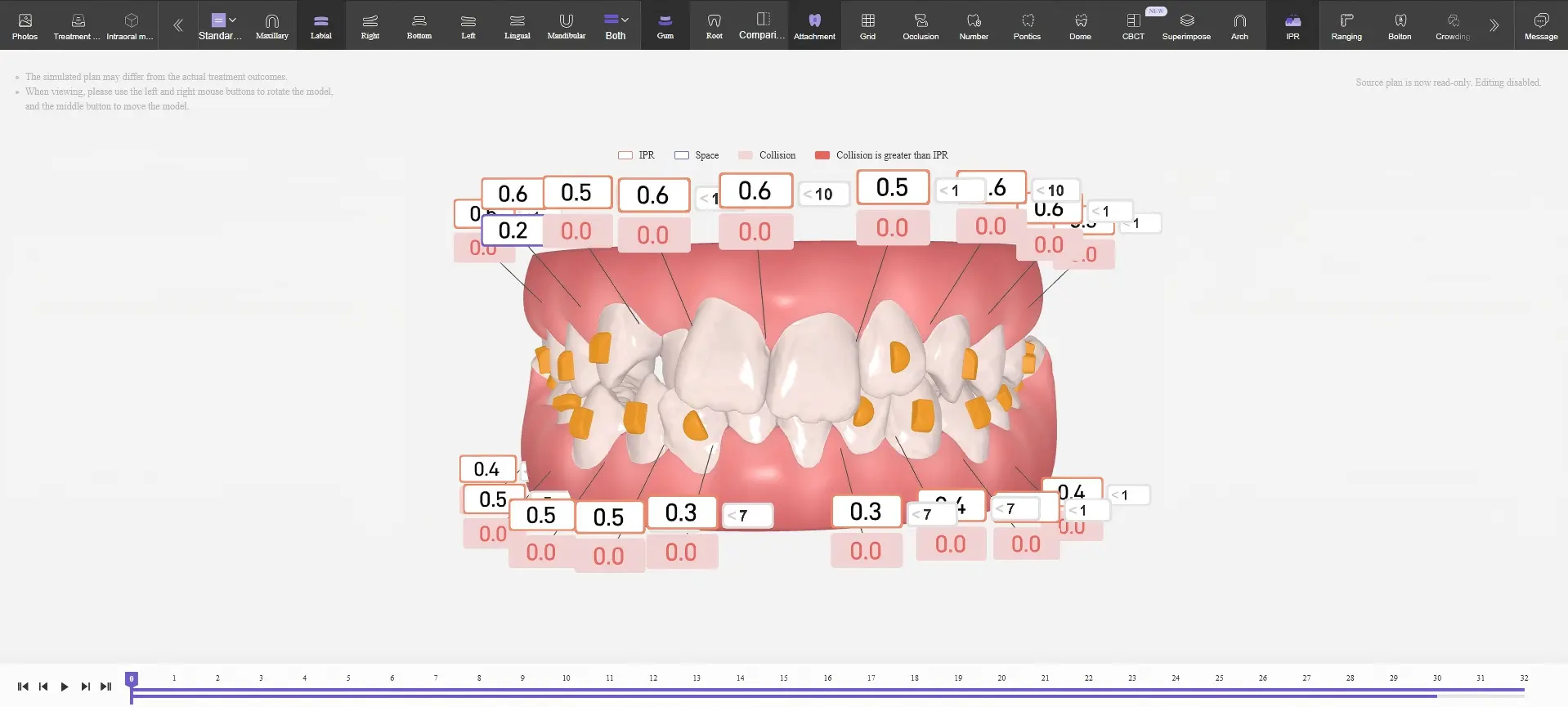Open the Ranging tool
Image resolution: width=1568 pixels, height=707 pixels.
coord(1346,25)
